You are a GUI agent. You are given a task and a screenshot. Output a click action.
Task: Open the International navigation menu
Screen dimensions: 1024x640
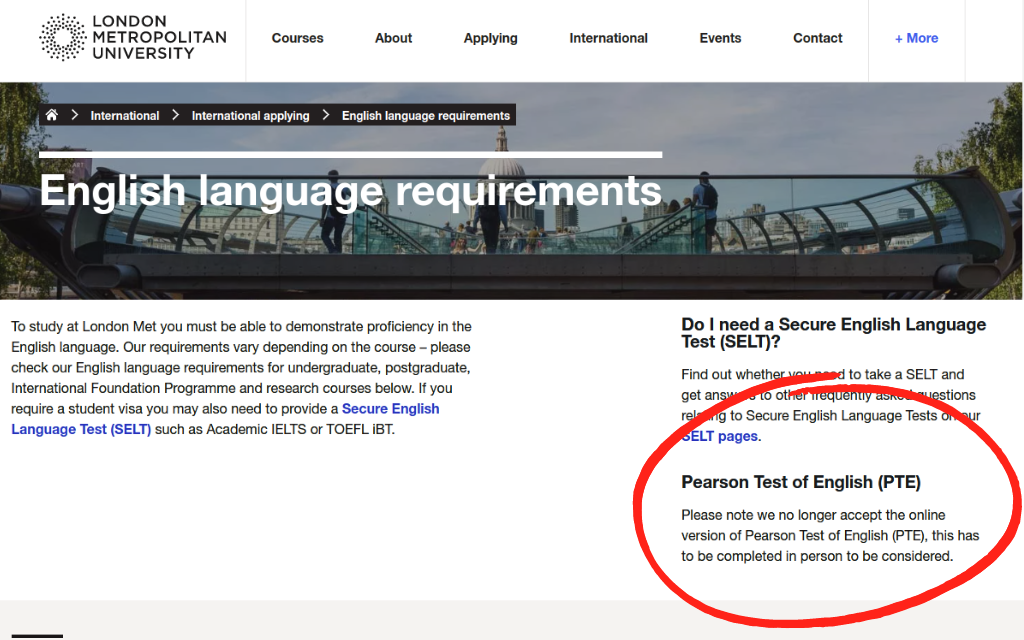(x=608, y=38)
